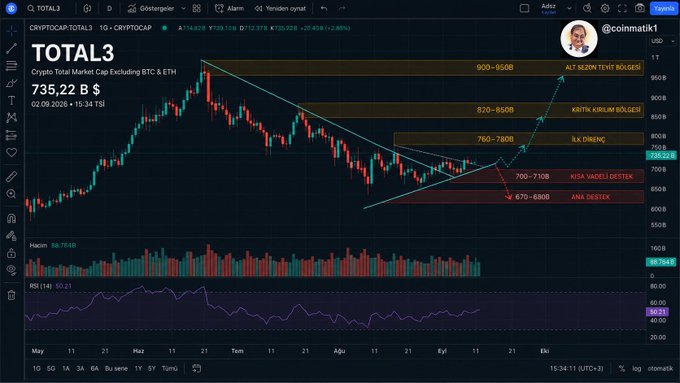Select the brush drawing tool

click(11, 83)
